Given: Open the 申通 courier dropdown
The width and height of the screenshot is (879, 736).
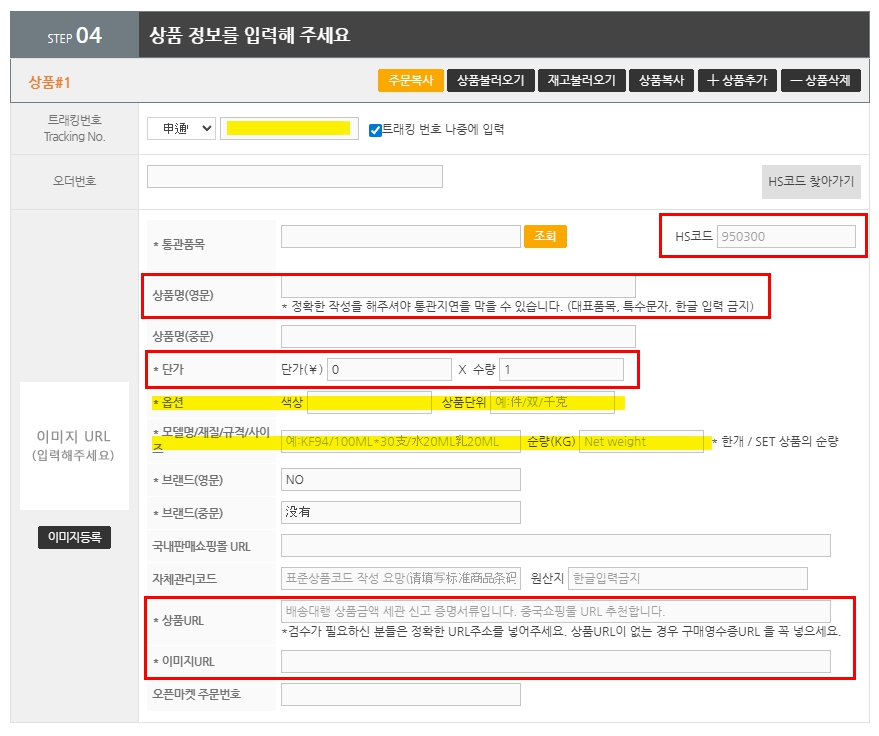Looking at the screenshot, I should 181,128.
